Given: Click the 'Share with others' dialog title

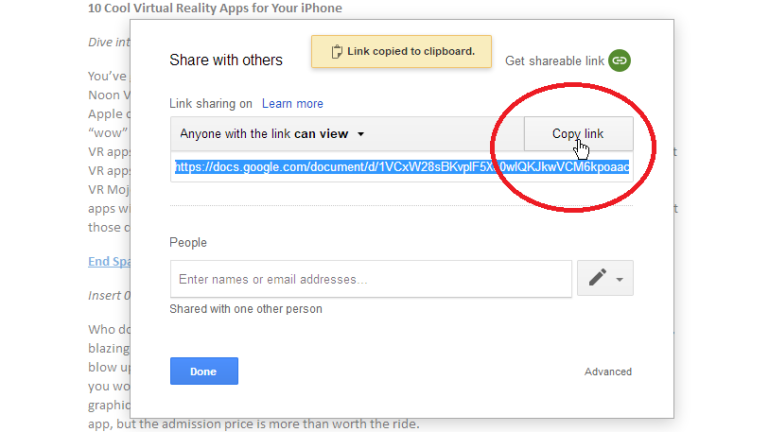Looking at the screenshot, I should [x=226, y=60].
